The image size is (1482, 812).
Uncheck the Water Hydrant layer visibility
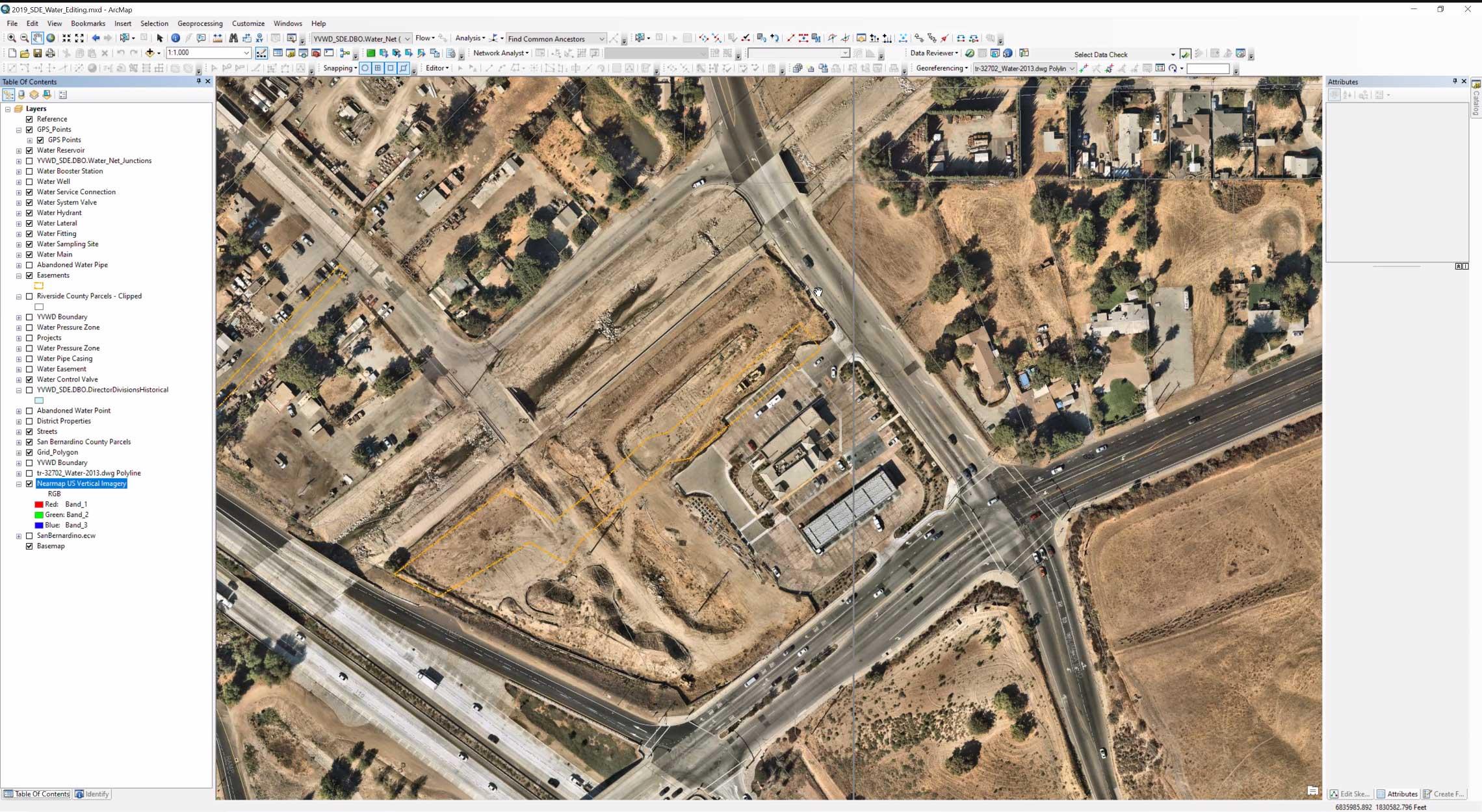pyautogui.click(x=29, y=212)
